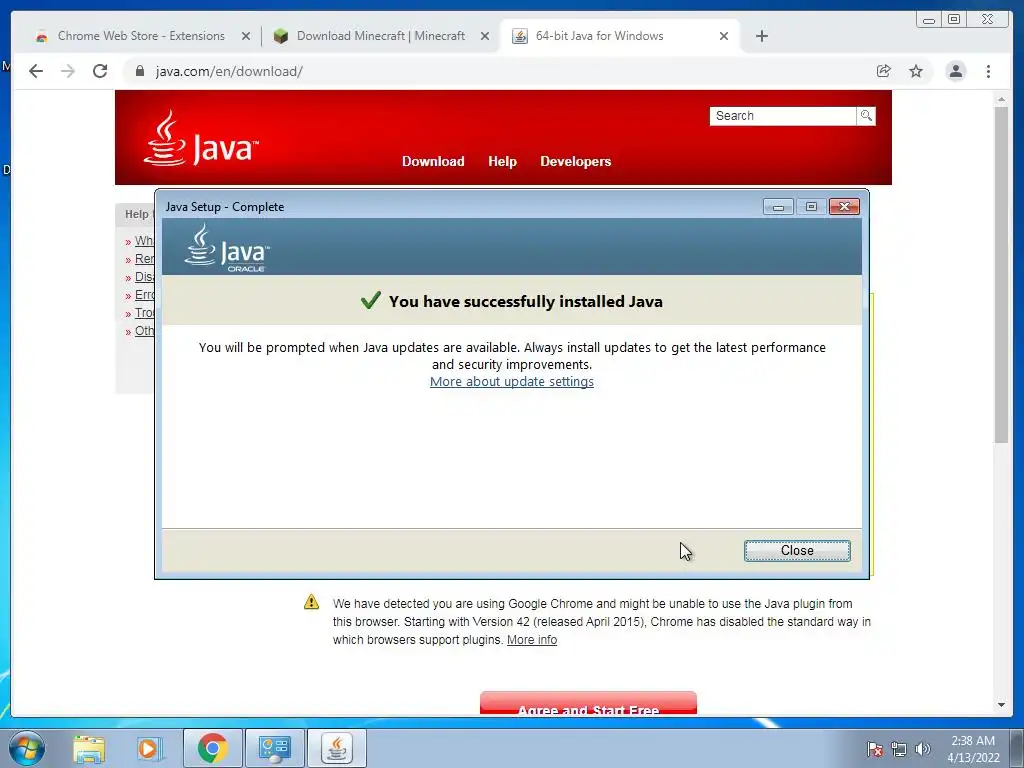This screenshot has height=768, width=1024.
Task: Select the 64-bit Java for Windows tab
Action: 600,36
